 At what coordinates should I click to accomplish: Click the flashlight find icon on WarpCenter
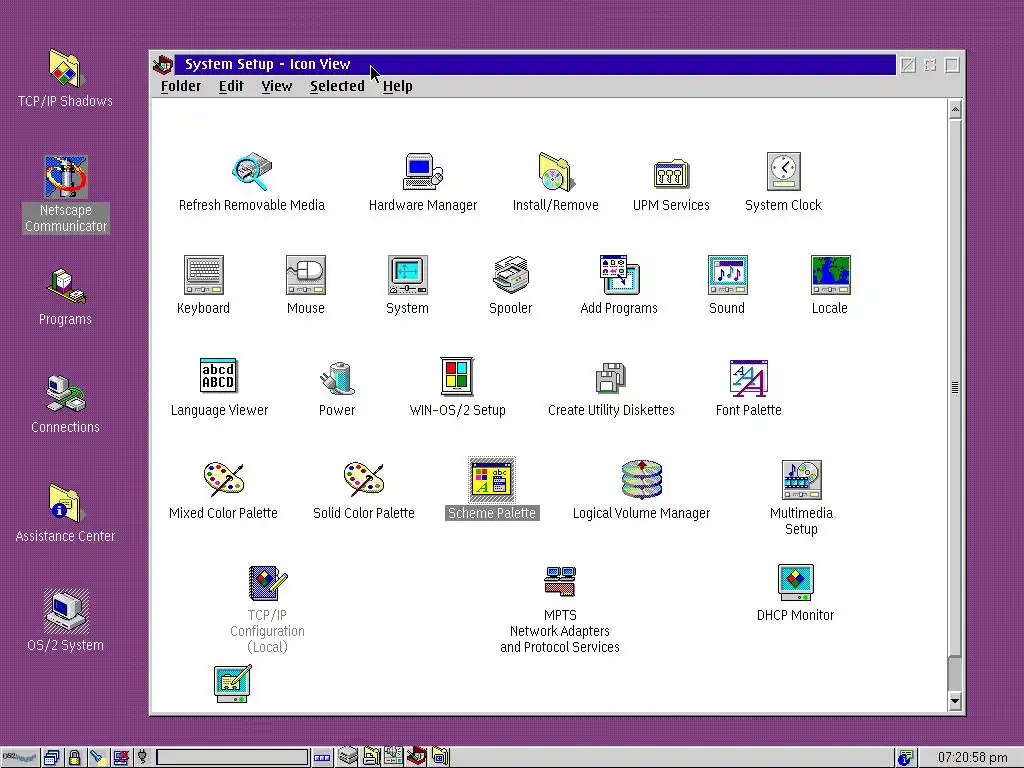pos(97,758)
